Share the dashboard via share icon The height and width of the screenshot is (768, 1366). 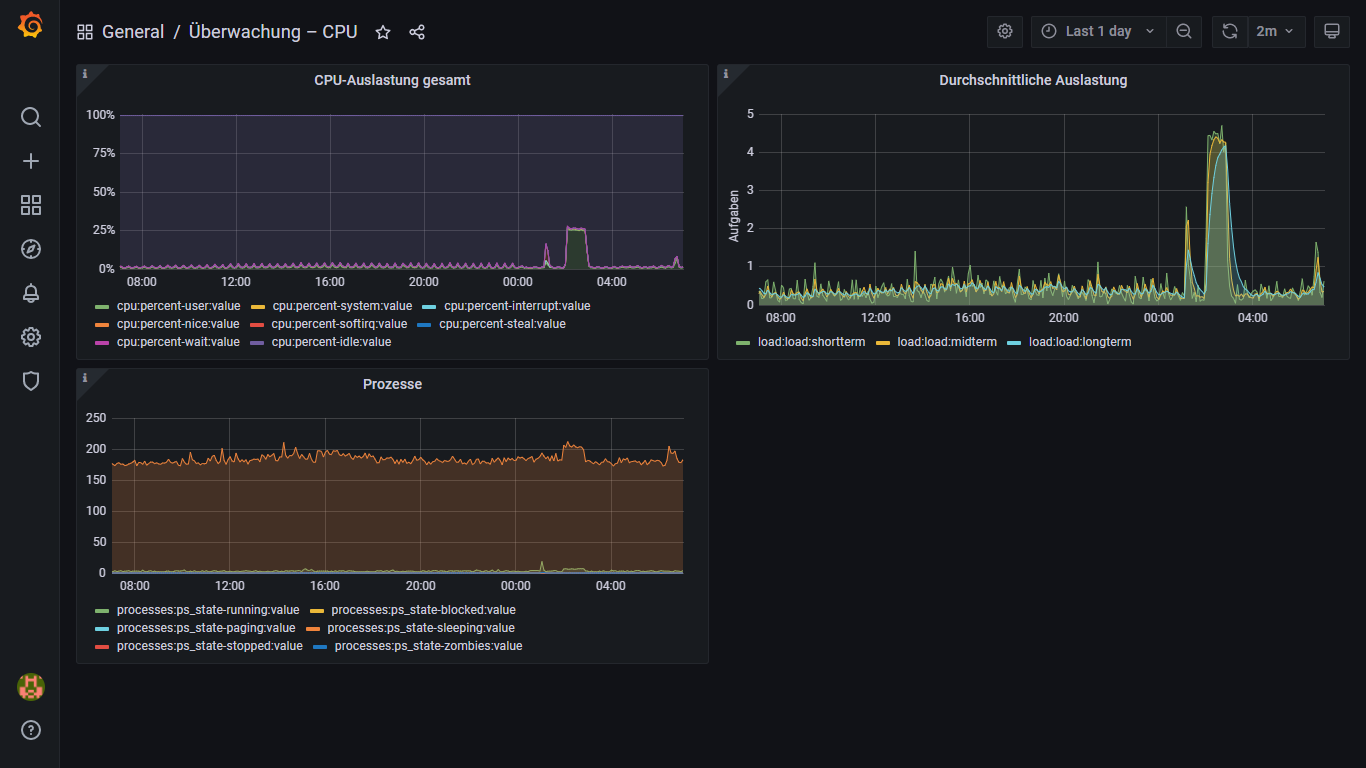point(417,32)
